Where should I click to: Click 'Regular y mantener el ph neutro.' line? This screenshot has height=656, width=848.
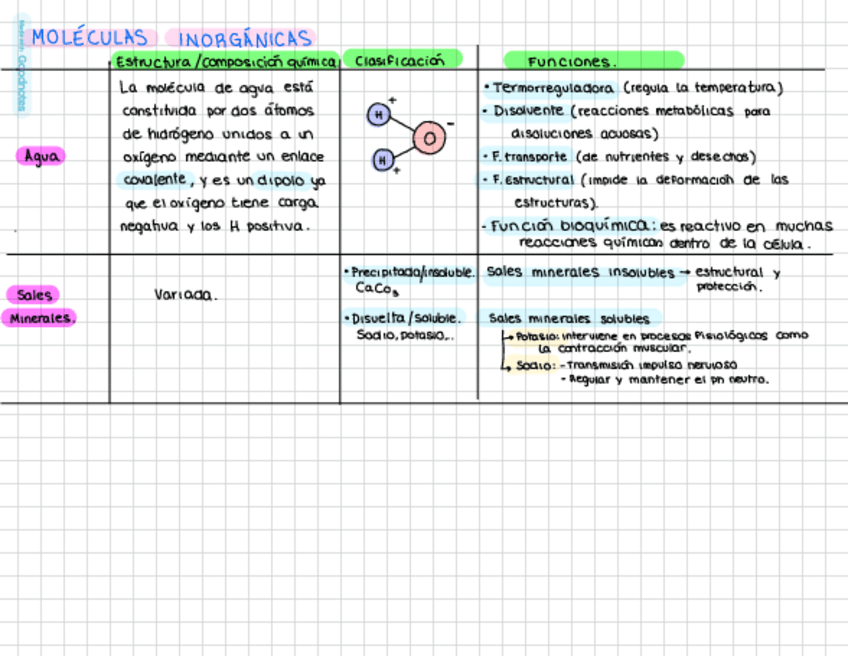click(x=668, y=380)
